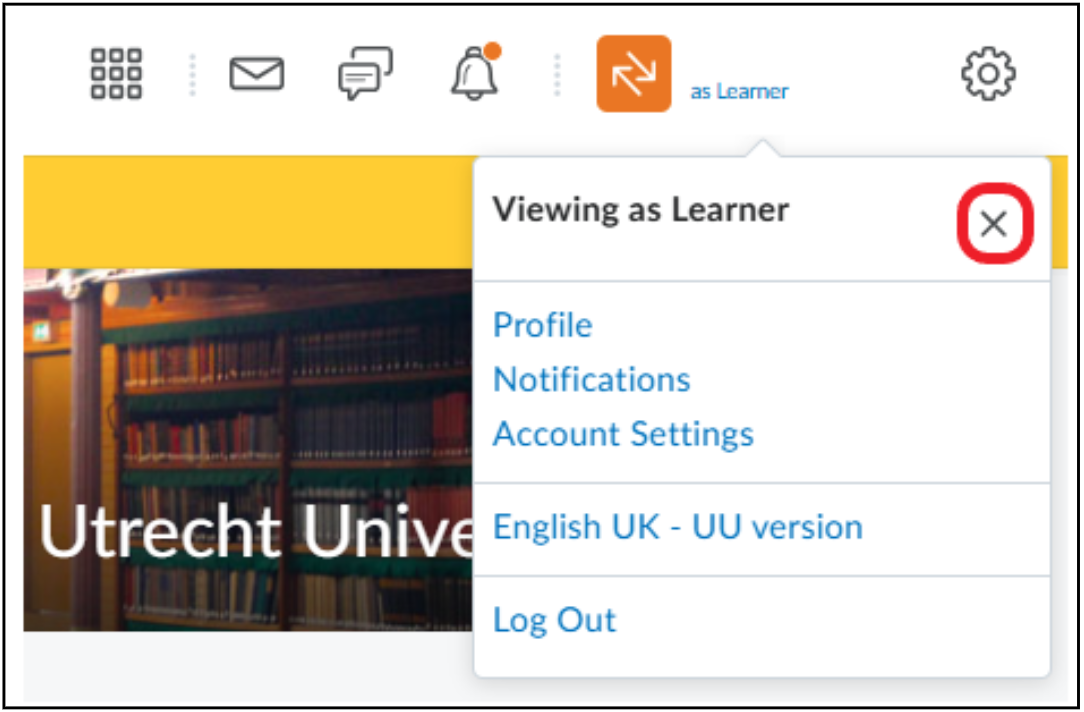Click the Utrecht University library banner image
1084x712 pixels.
pos(248,449)
